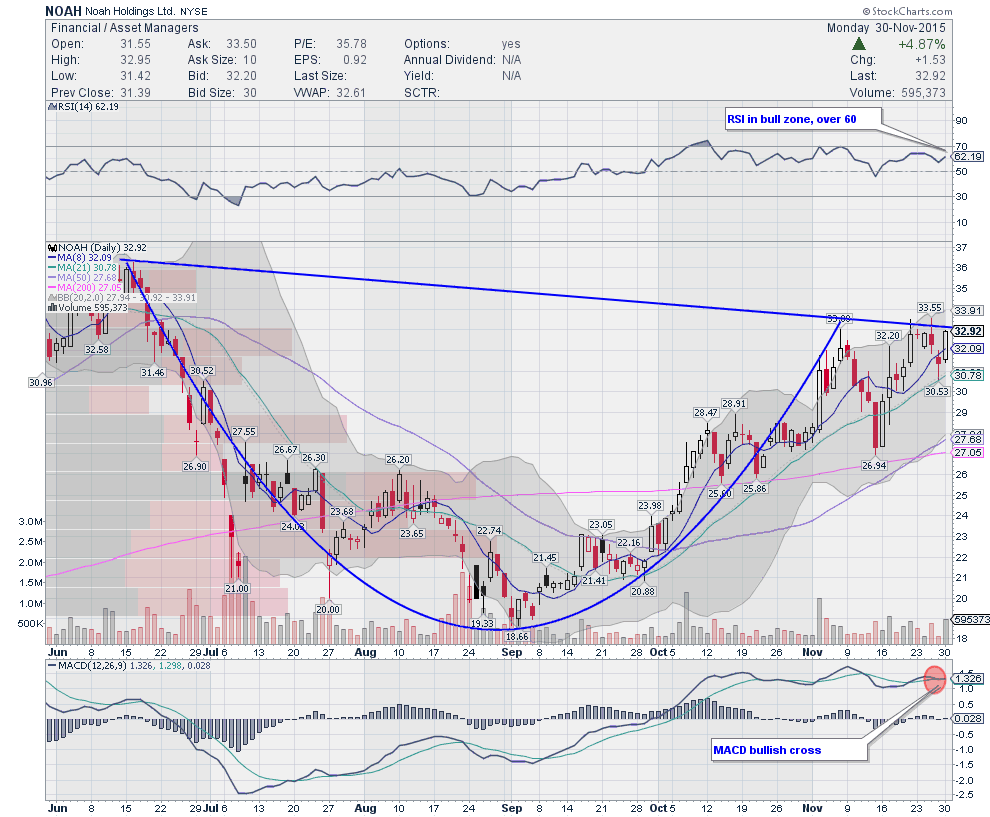
Task: Click the 30.53 price label near November end
Action: 937,391
